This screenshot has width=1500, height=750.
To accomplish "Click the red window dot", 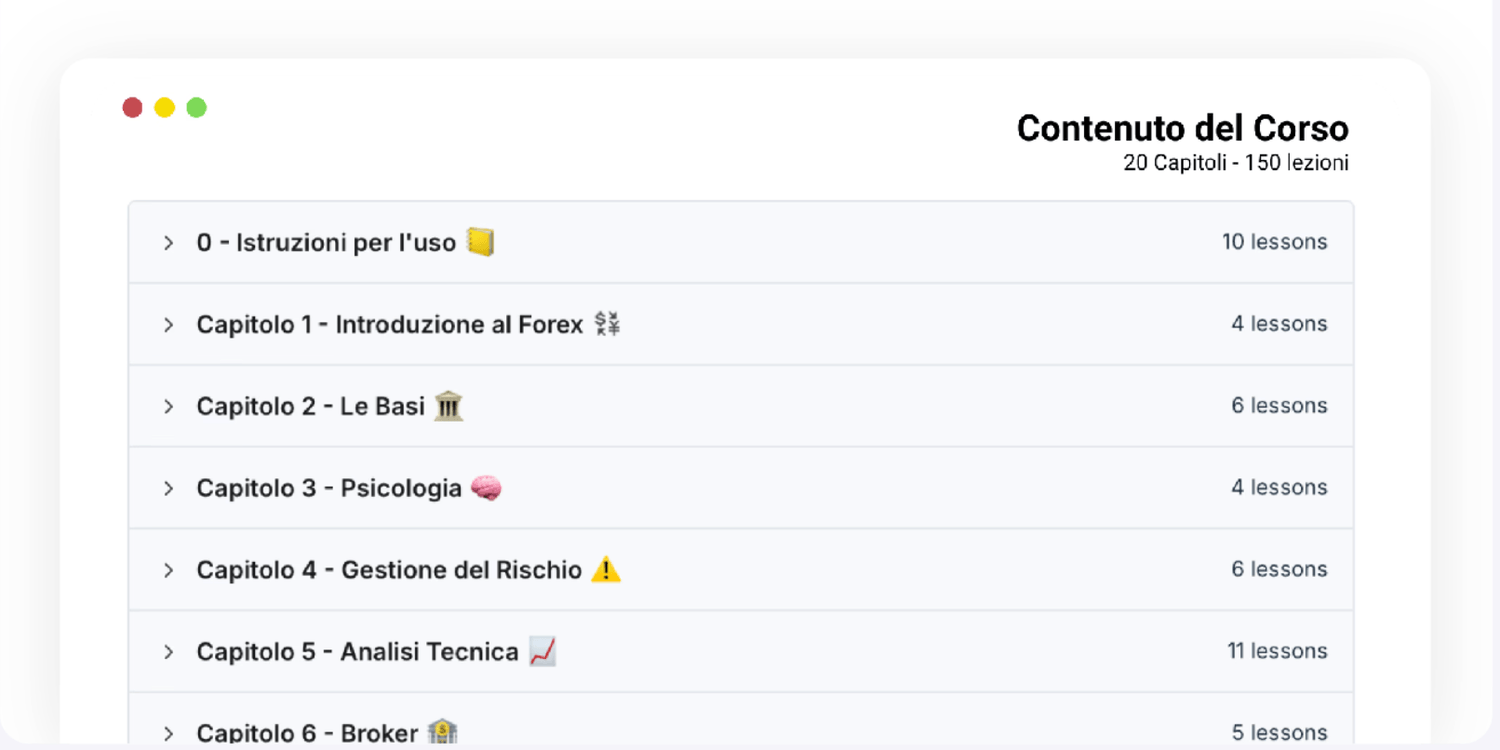I will pos(132,107).
